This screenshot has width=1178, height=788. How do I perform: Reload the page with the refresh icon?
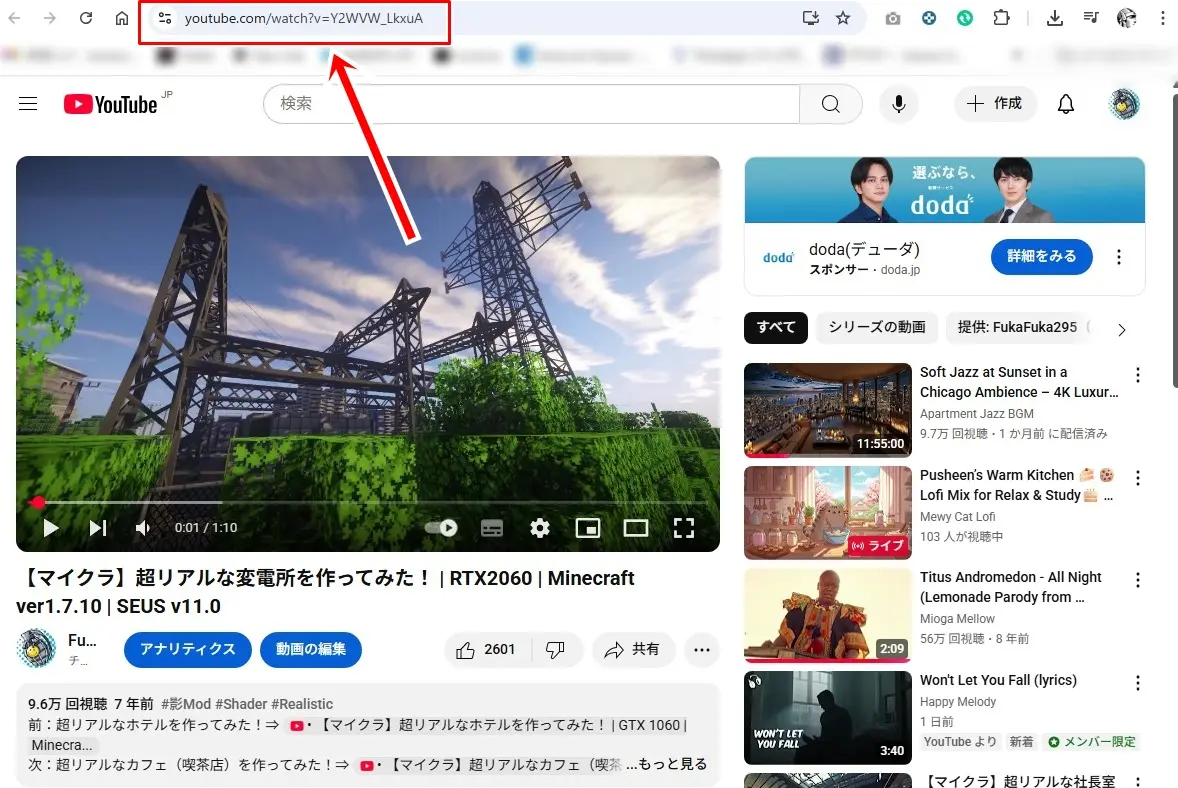coord(86,18)
